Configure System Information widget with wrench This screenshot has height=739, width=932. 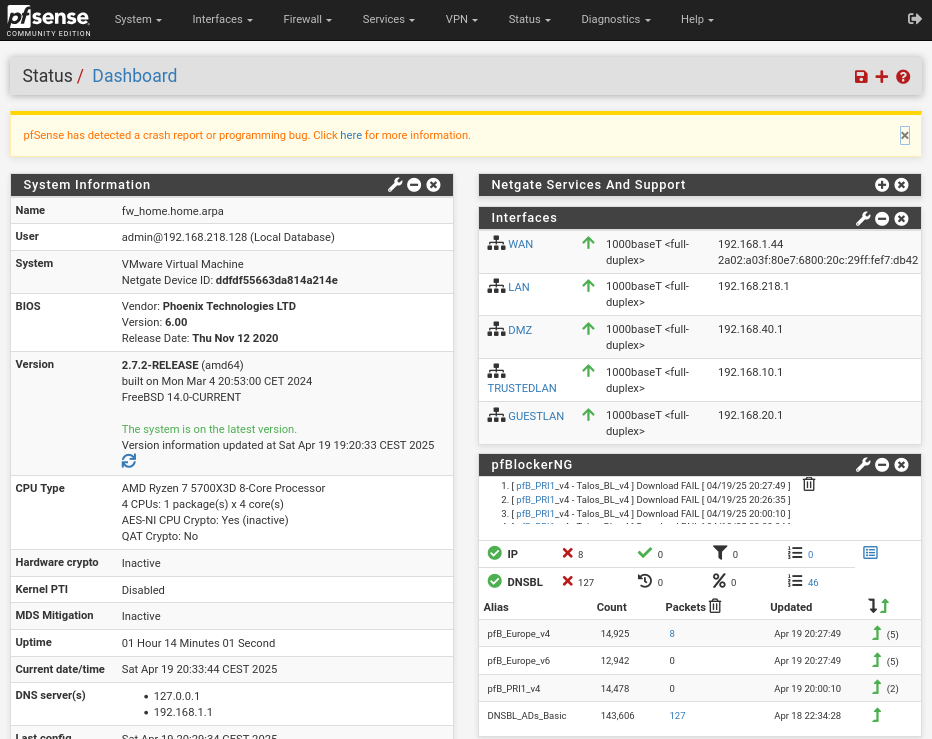395,185
